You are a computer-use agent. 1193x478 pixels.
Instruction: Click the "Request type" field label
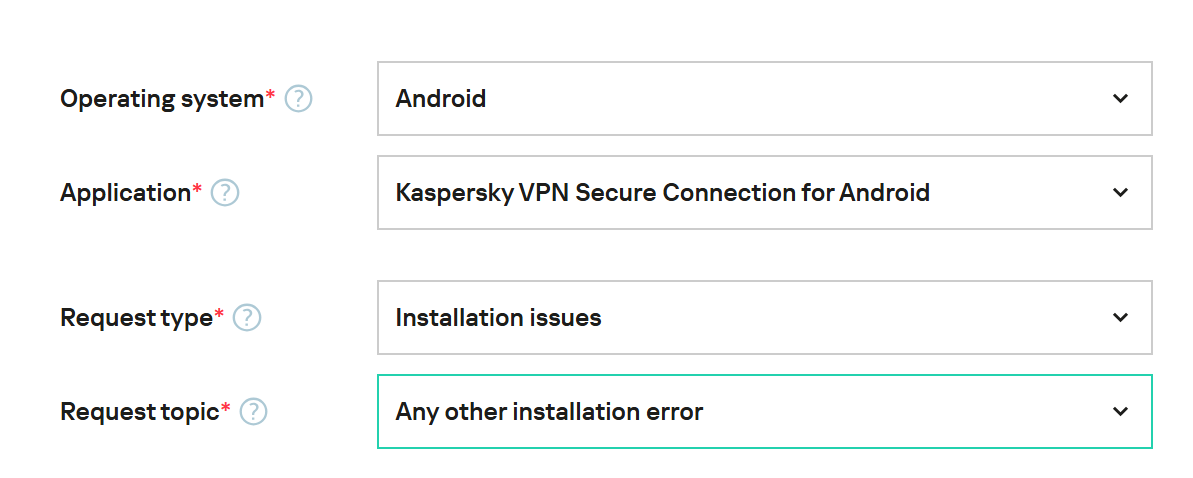136,318
